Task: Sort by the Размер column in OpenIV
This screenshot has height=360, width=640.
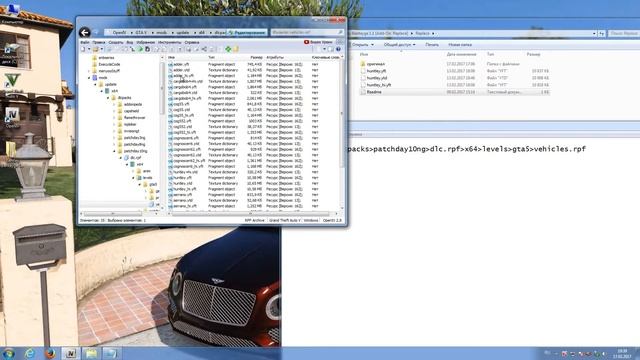Action: pos(256,58)
